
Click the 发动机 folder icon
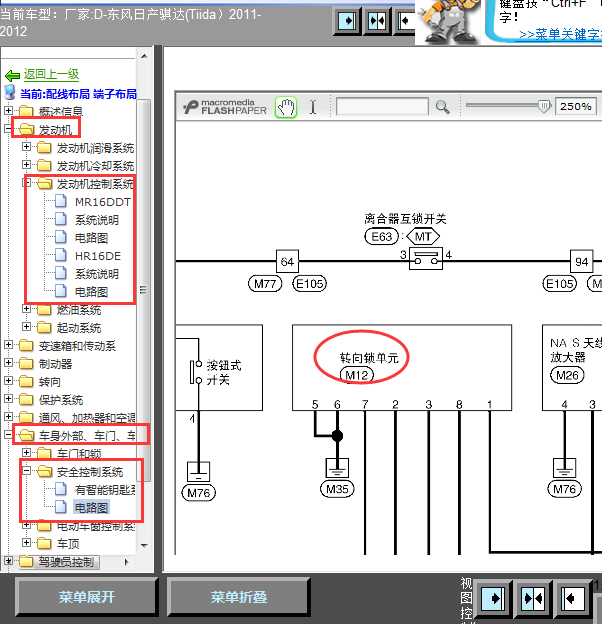tap(26, 129)
